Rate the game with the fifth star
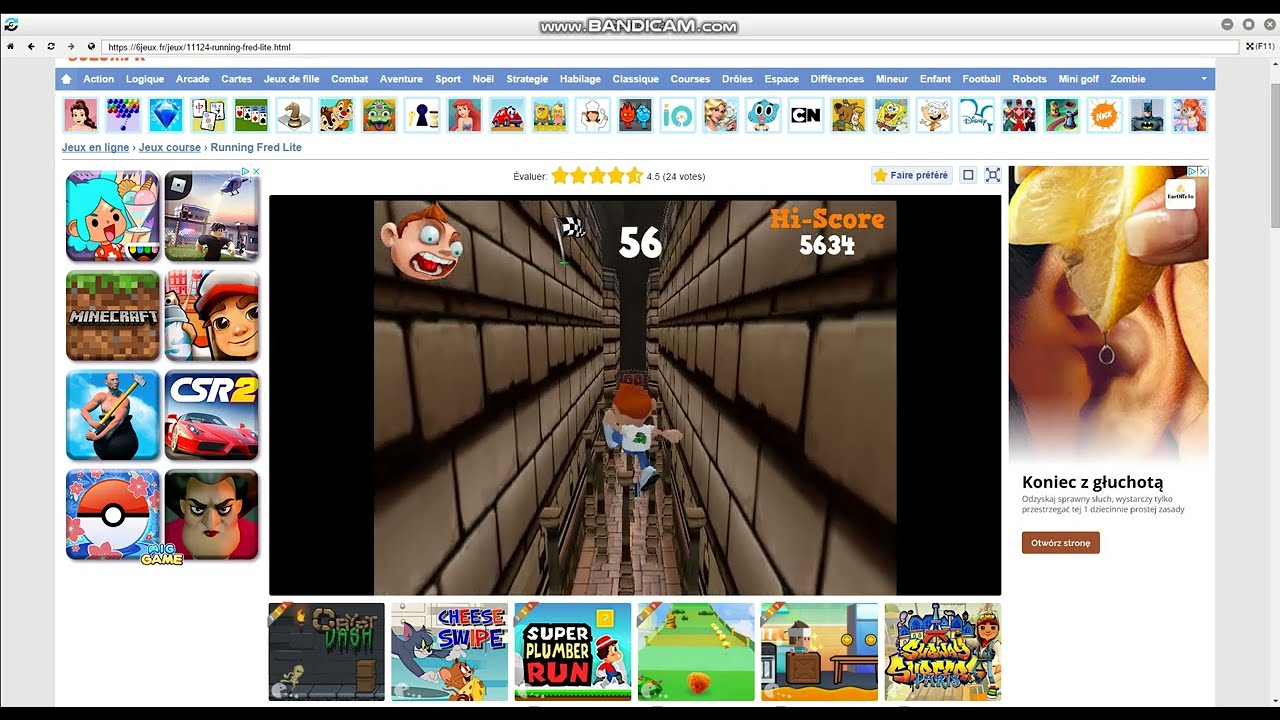Viewport: 1280px width, 720px height. point(634,176)
